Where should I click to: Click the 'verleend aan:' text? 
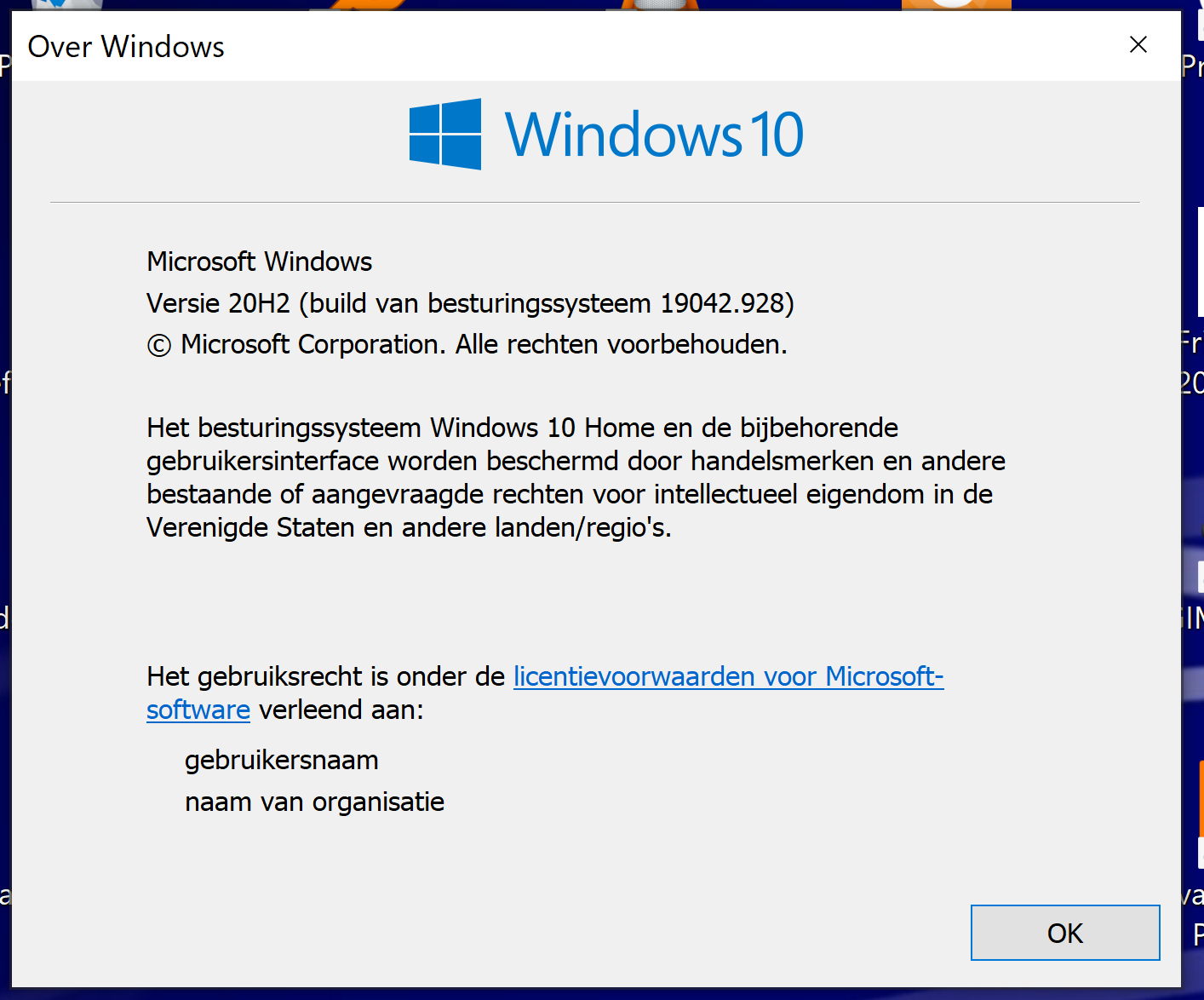(341, 710)
